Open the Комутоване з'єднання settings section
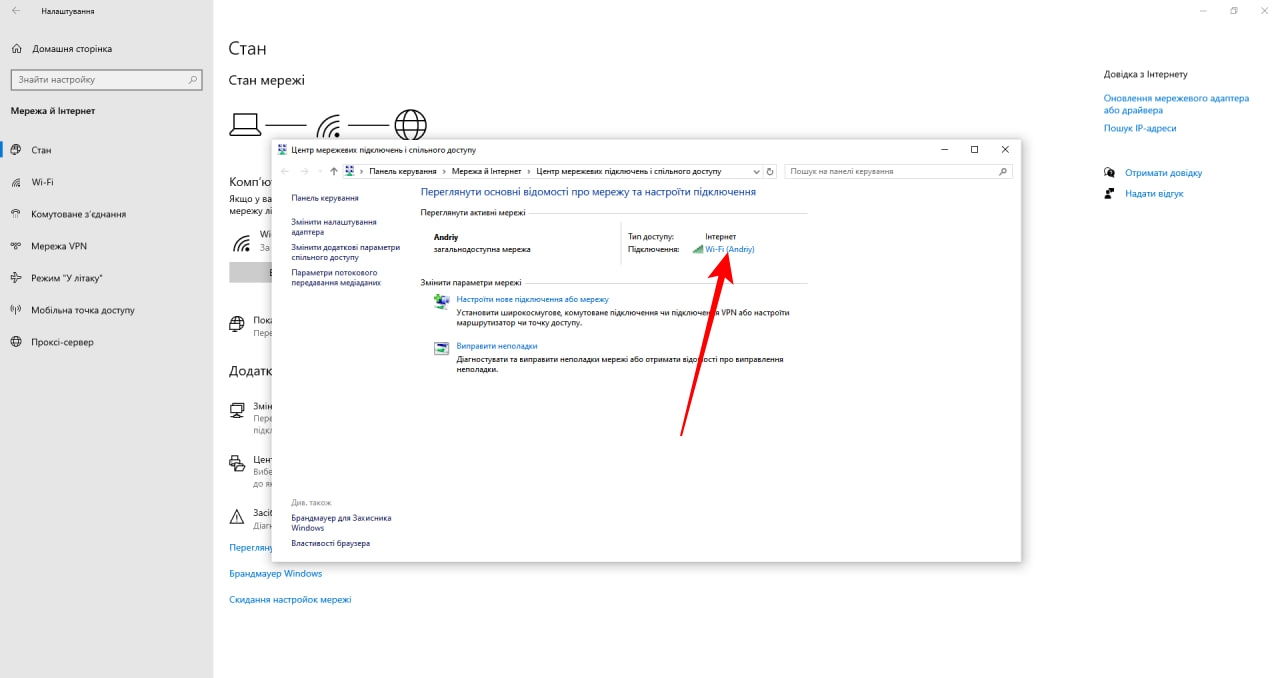This screenshot has height=678, width=1273. tap(78, 214)
